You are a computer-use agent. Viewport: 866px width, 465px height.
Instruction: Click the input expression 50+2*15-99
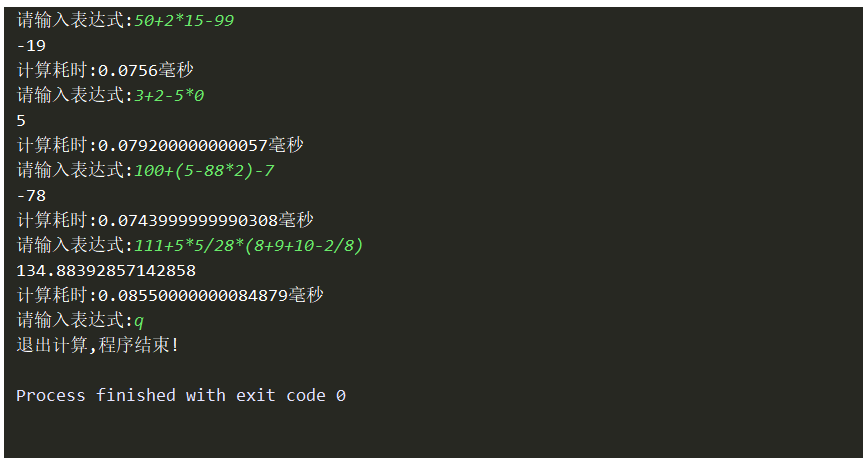click(x=184, y=20)
